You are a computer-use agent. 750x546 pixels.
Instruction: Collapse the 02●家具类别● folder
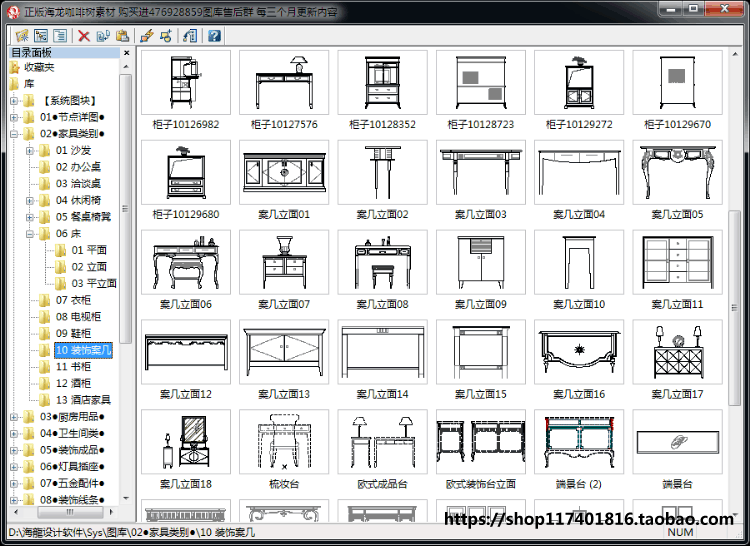pyautogui.click(x=14, y=134)
